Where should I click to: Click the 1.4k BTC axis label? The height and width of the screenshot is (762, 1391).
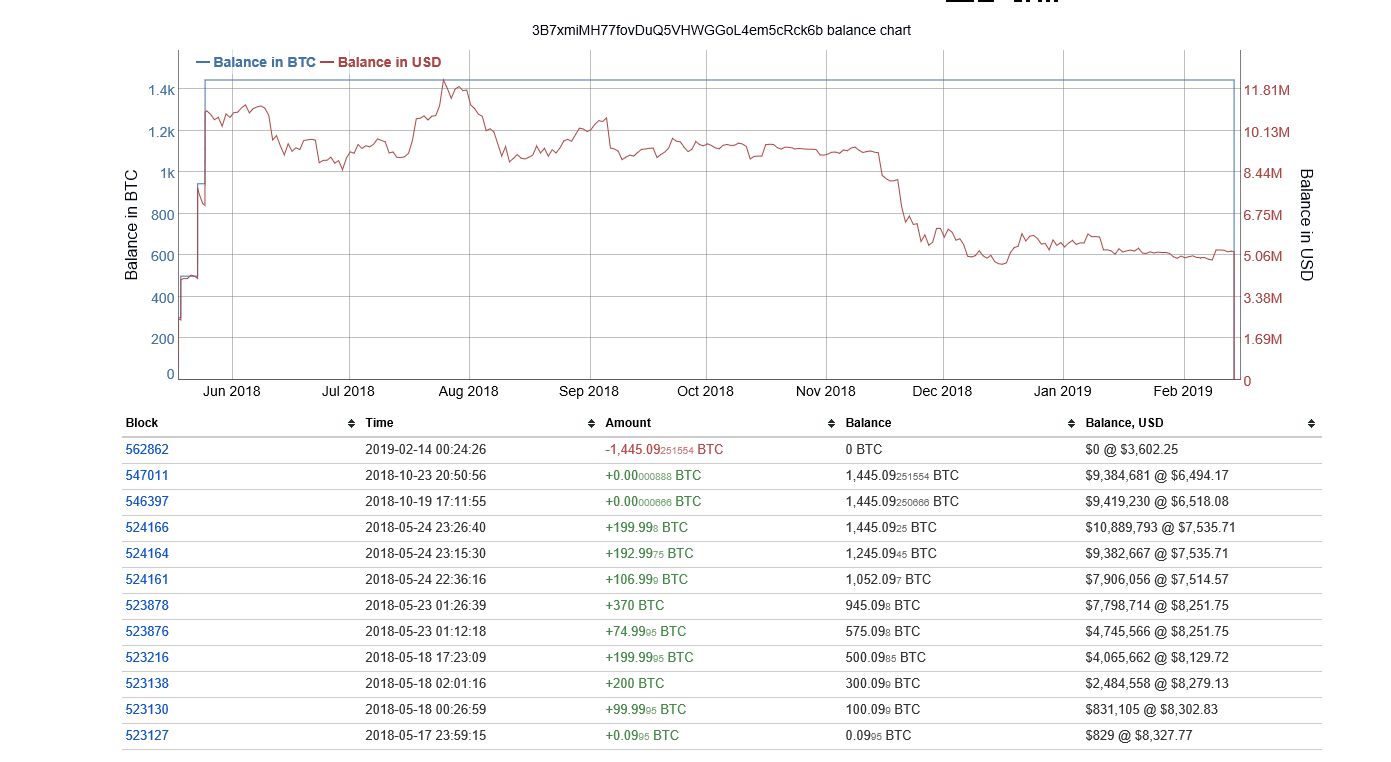(x=162, y=90)
